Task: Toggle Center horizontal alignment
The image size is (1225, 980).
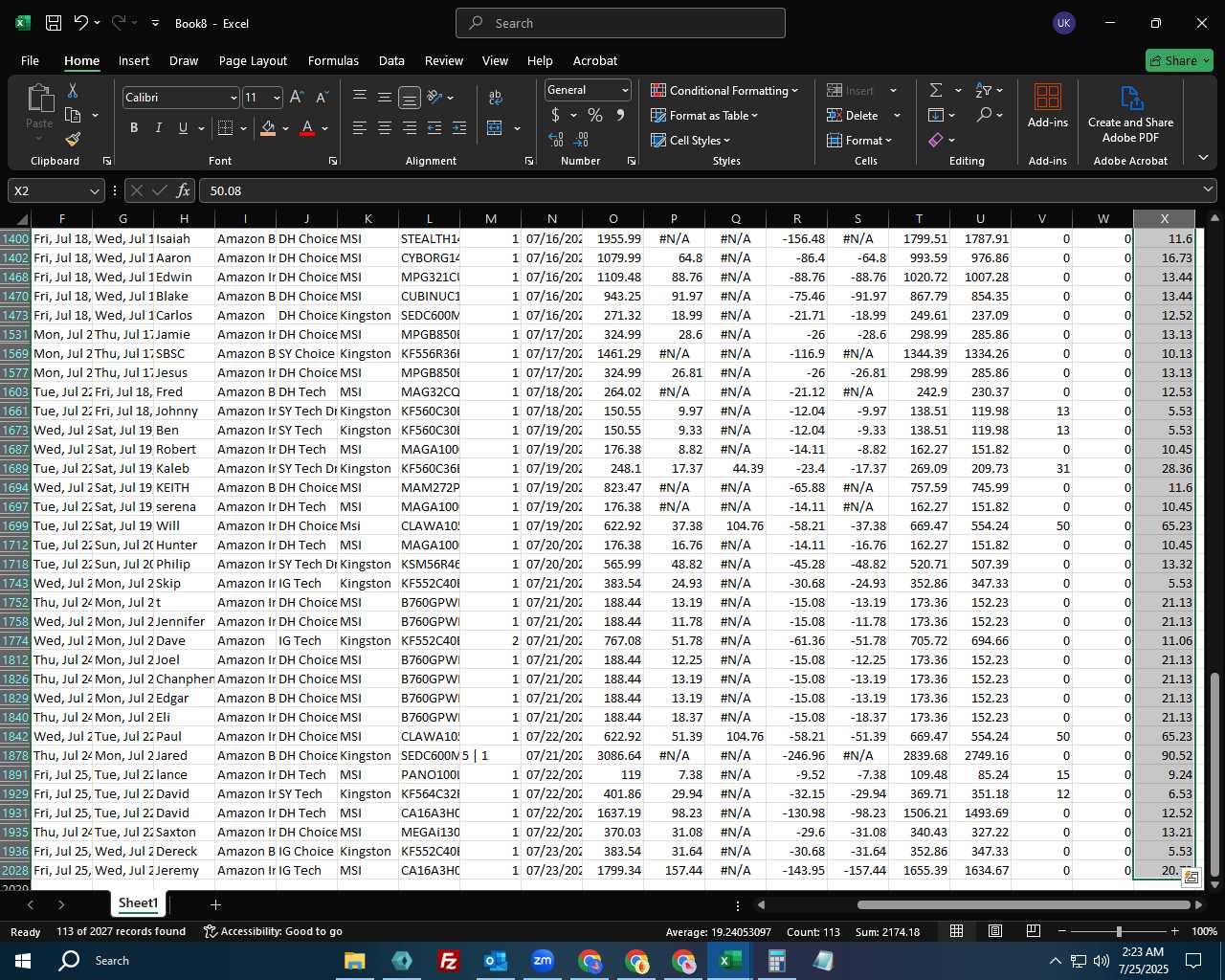Action: click(x=385, y=127)
